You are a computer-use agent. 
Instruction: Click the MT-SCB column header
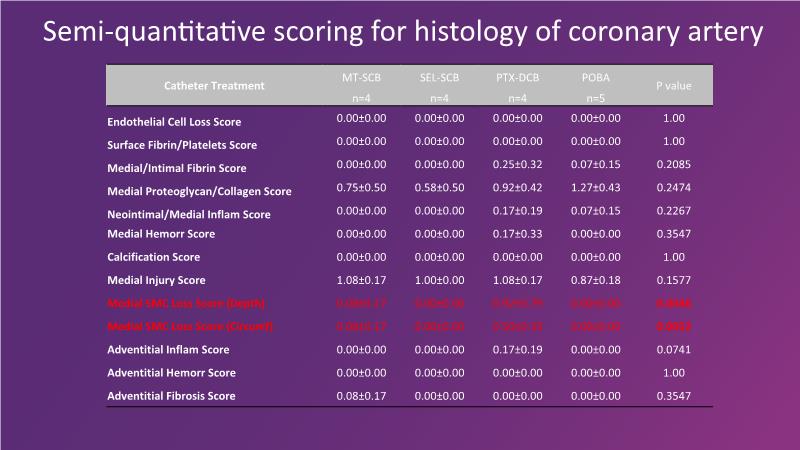pyautogui.click(x=360, y=77)
